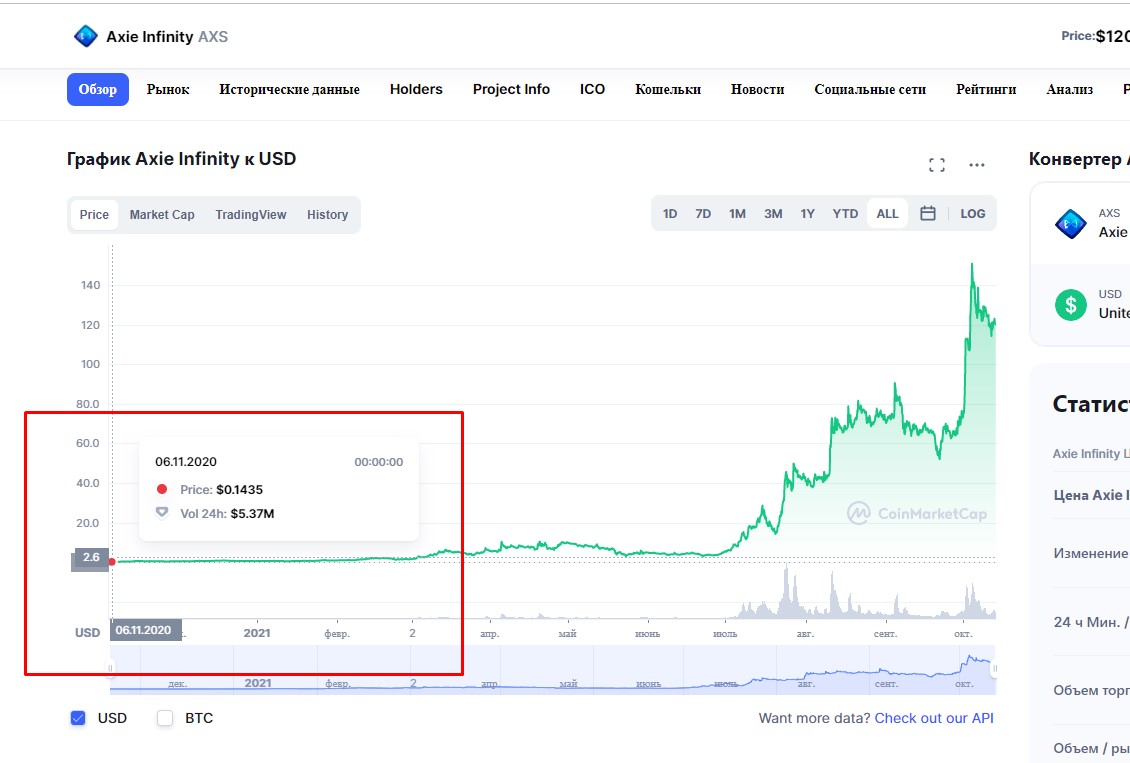Open the Социальные сети tab
Screen dimensions: 1130x763
pos(870,89)
